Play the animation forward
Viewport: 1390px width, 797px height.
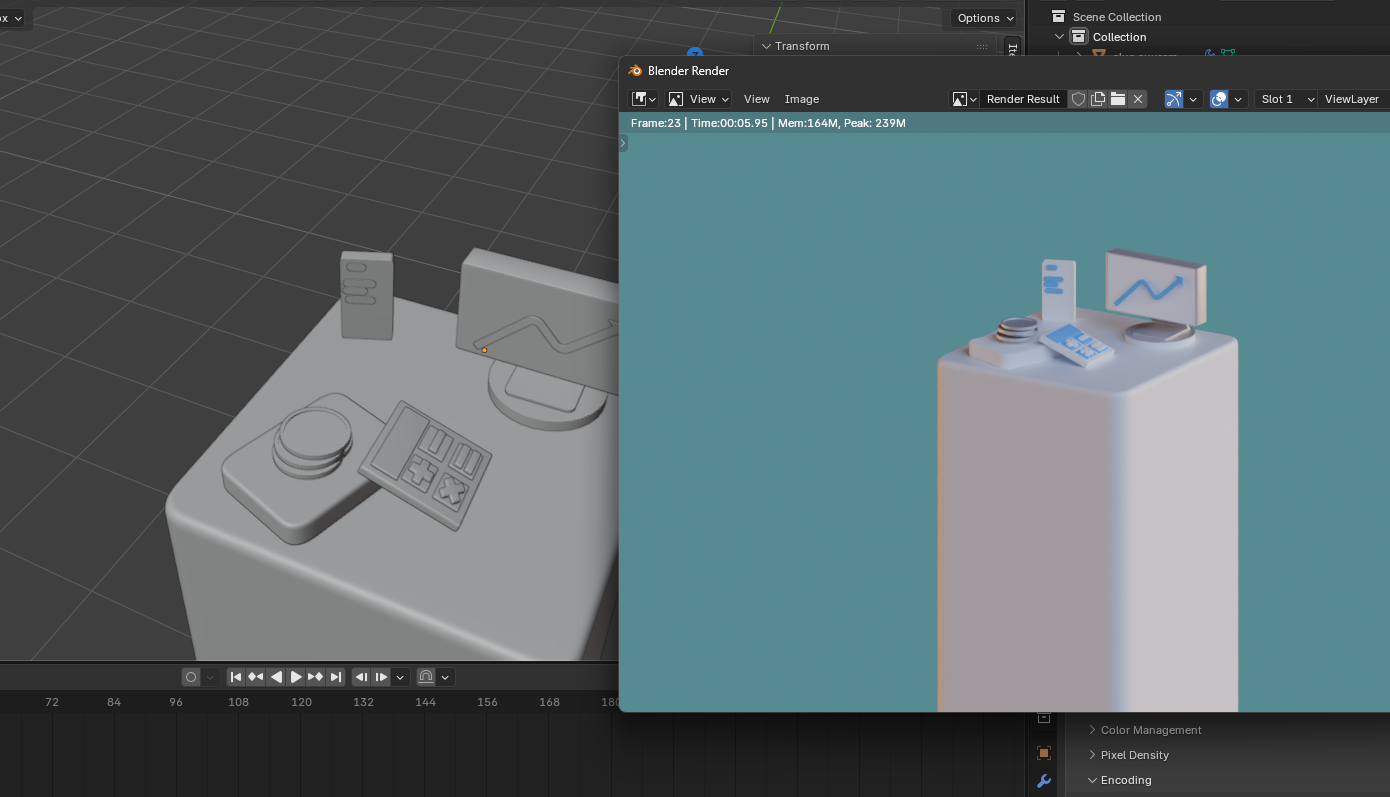[296, 677]
